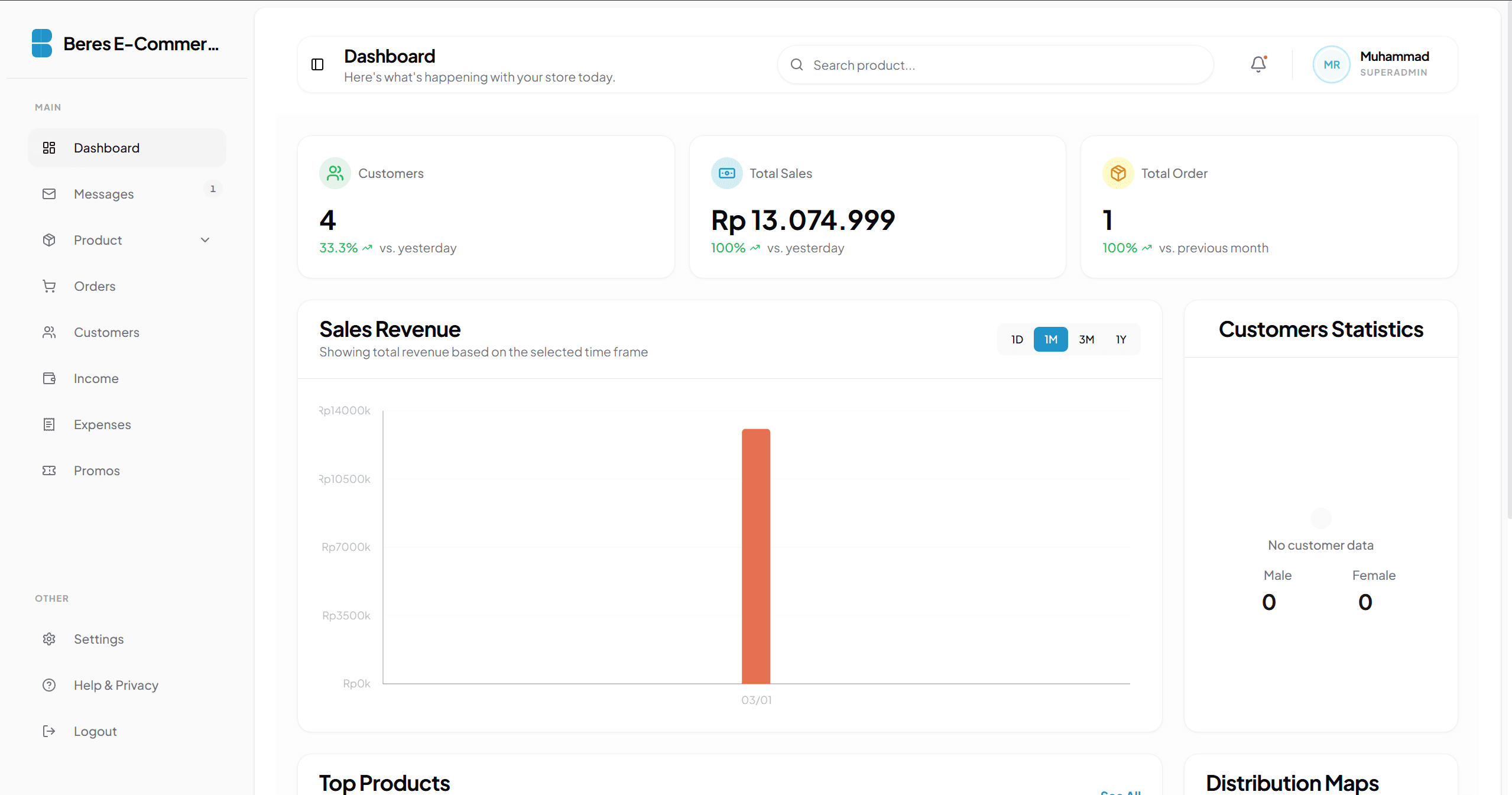
Task: Click the Female count label
Action: coord(1374,575)
